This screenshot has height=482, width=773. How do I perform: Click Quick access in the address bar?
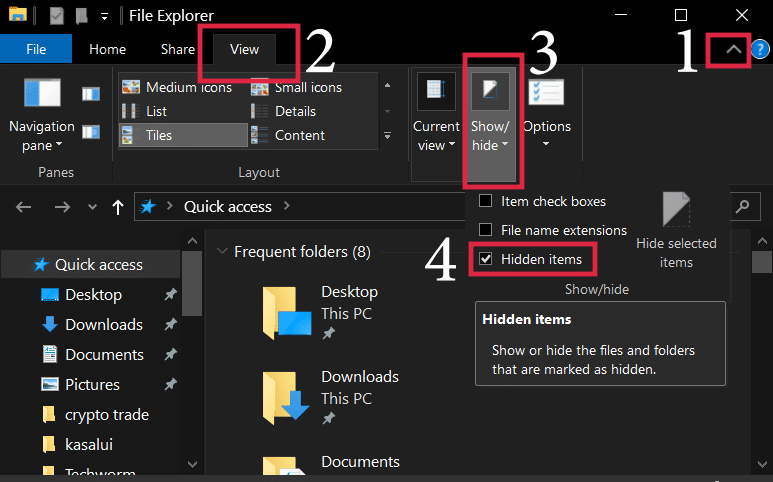tap(228, 207)
